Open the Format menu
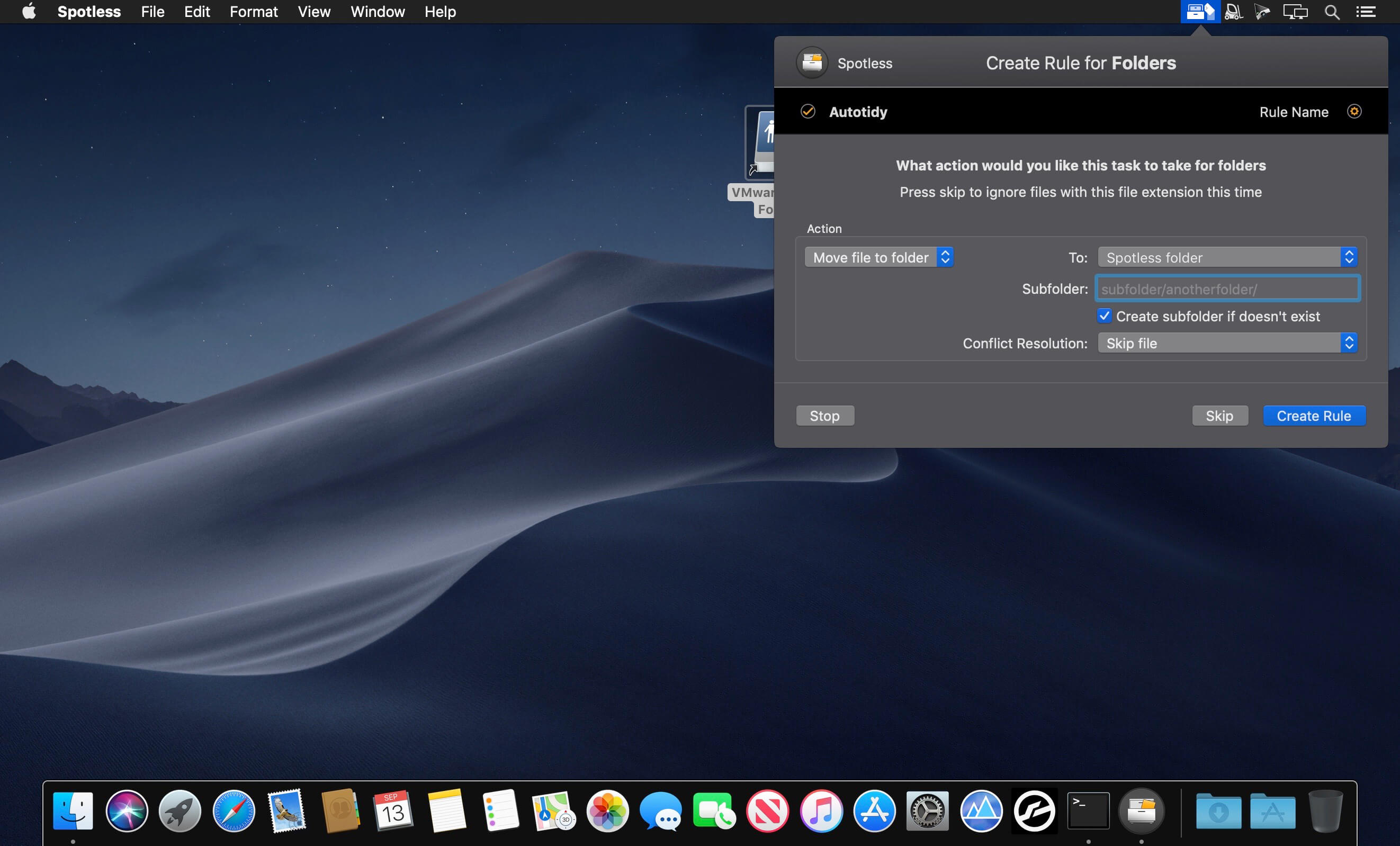 pos(254,12)
